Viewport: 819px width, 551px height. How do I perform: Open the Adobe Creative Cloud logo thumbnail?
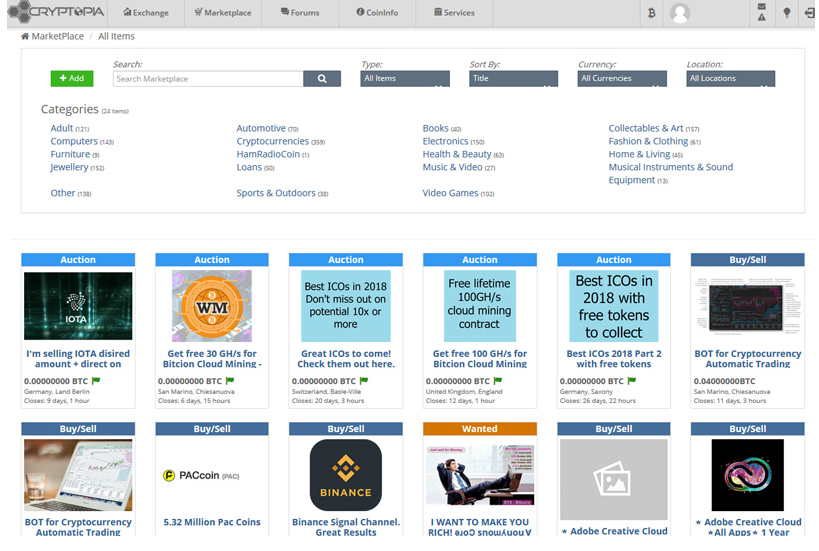click(x=747, y=475)
